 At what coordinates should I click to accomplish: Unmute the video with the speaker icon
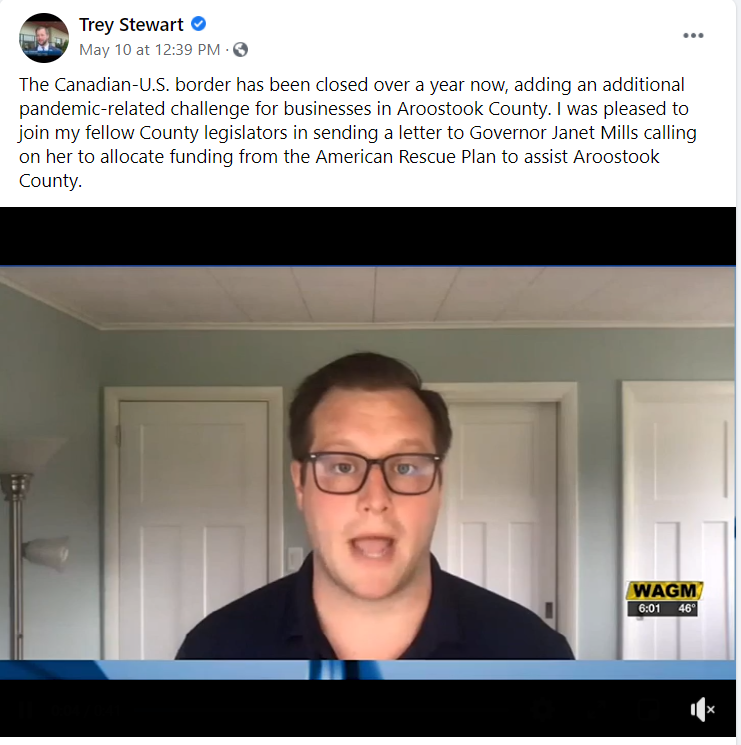702,709
